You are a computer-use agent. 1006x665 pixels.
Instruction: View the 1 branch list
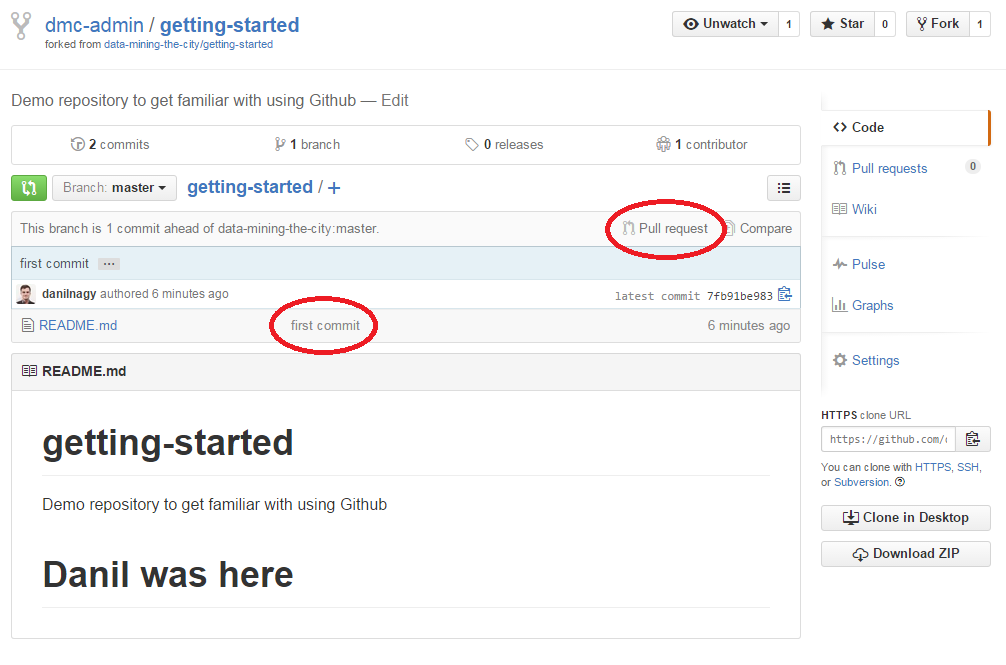307,144
